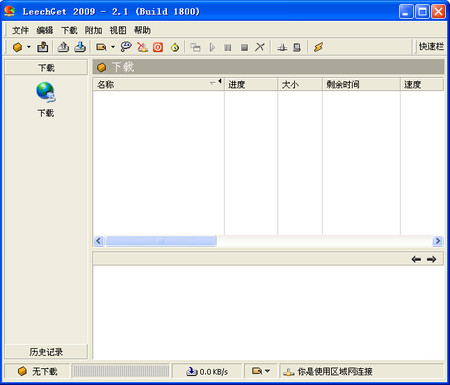450x385 pixels.
Task: Click the orange box icon in 下载 header
Action: tap(101, 67)
